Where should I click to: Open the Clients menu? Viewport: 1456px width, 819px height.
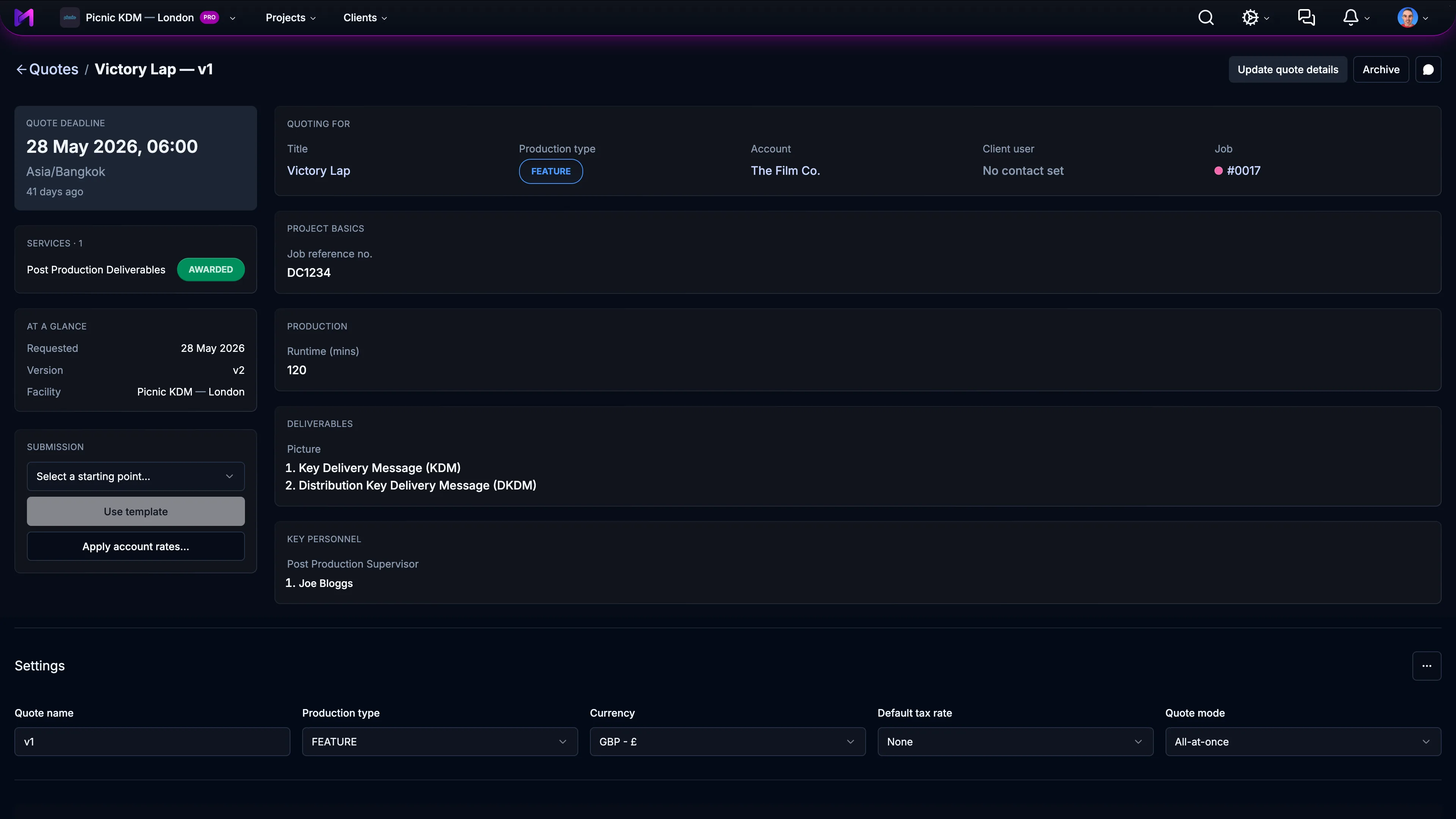click(x=365, y=17)
